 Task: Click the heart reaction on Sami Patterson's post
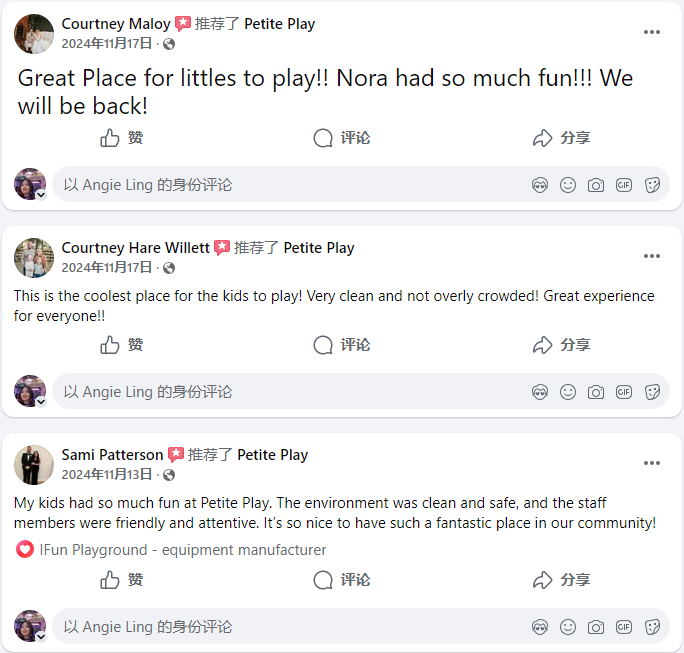[x=25, y=550]
